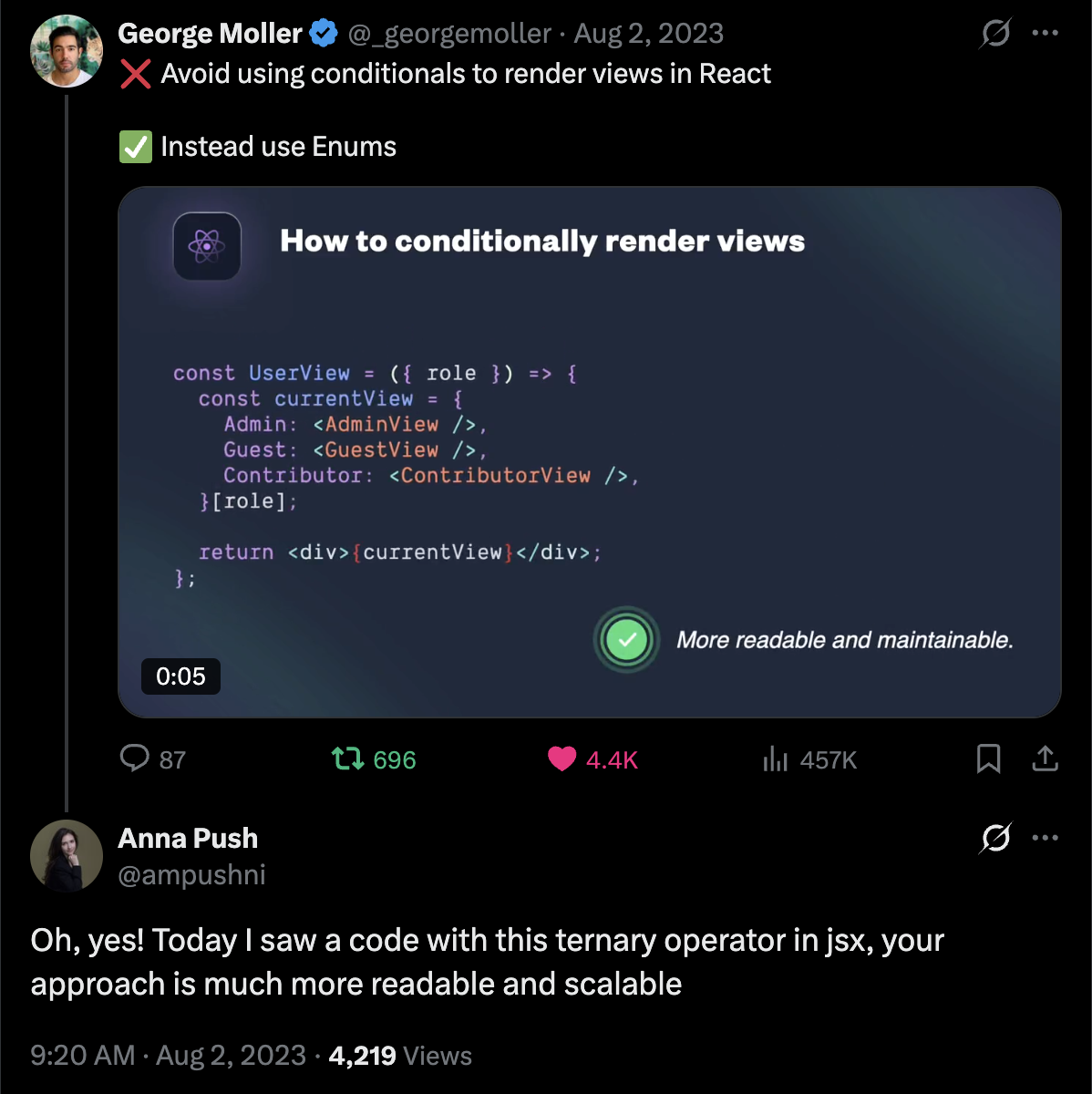Click the Aug 2, 2023 post date
This screenshot has height=1094, width=1092.
click(x=648, y=34)
